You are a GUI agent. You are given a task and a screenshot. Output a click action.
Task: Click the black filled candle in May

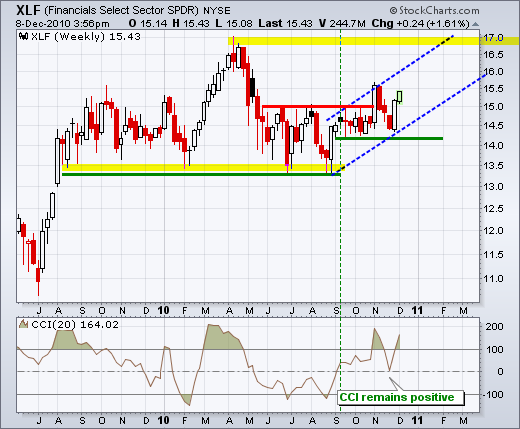coord(252,87)
